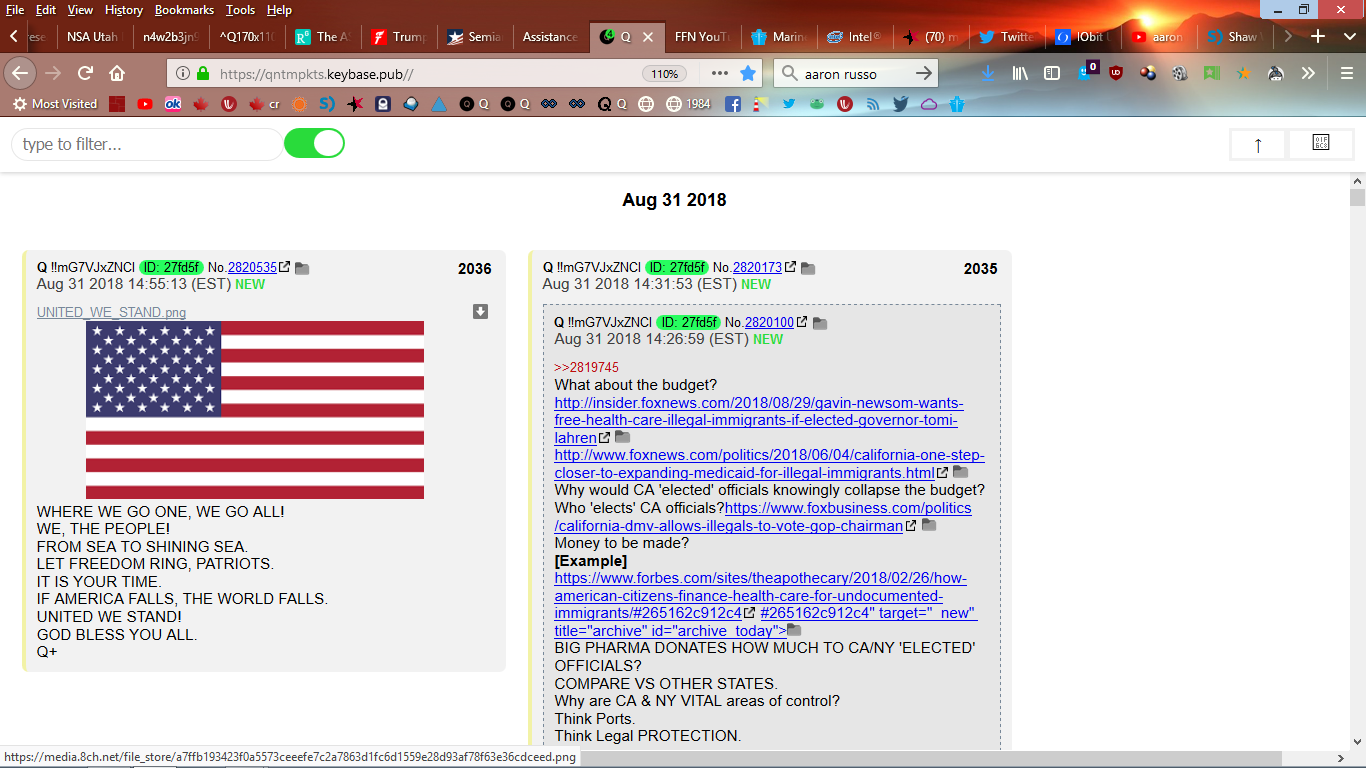Click the blue bookmark star in the address bar

pos(748,73)
